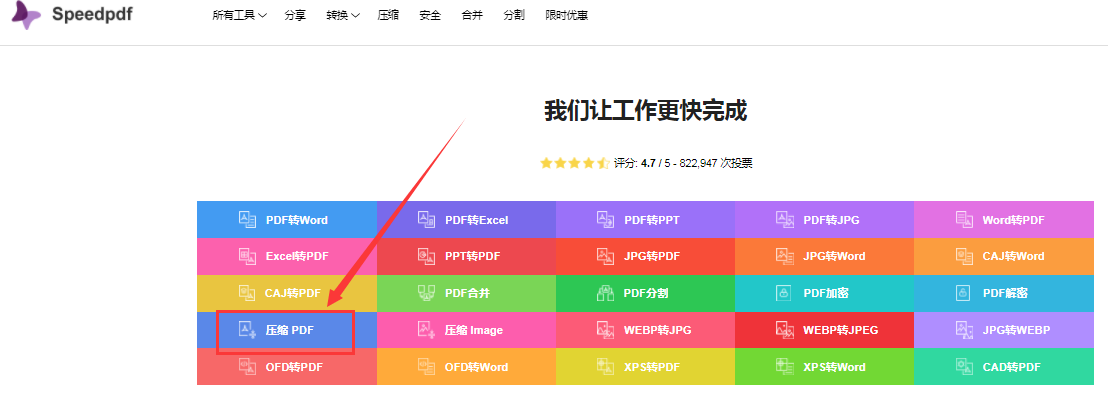Click the 压缩 Image tile icon
The height and width of the screenshot is (398, 1108).
[x=426, y=329]
